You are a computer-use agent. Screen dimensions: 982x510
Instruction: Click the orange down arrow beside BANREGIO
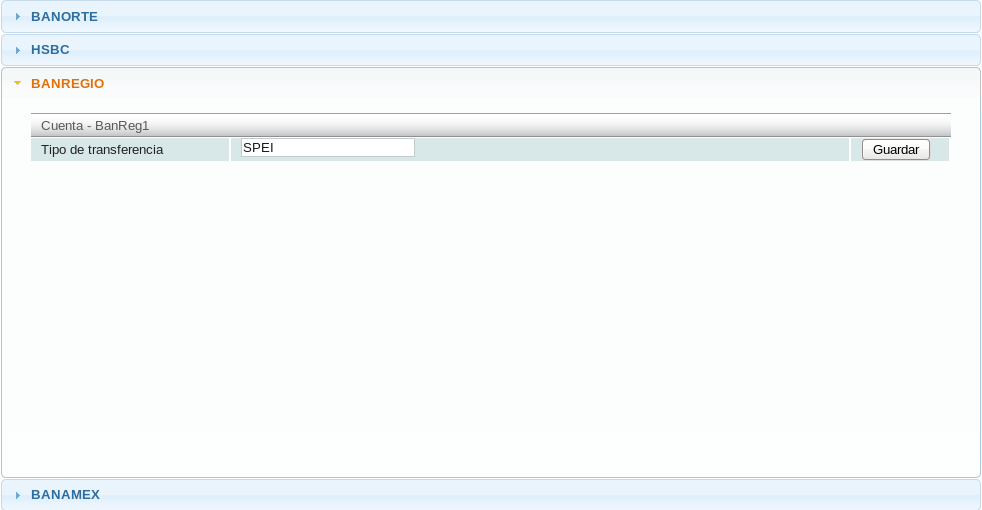pos(17,84)
